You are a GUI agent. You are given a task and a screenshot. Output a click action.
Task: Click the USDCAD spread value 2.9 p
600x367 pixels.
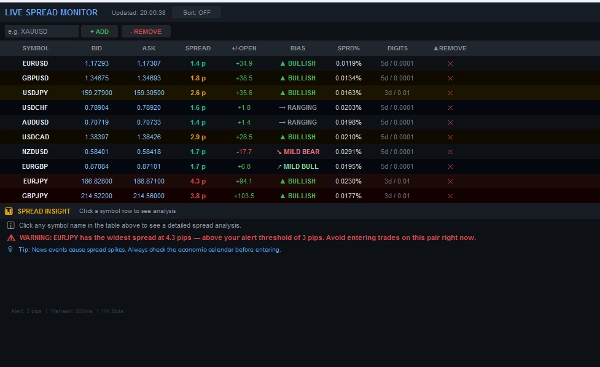click(198, 137)
